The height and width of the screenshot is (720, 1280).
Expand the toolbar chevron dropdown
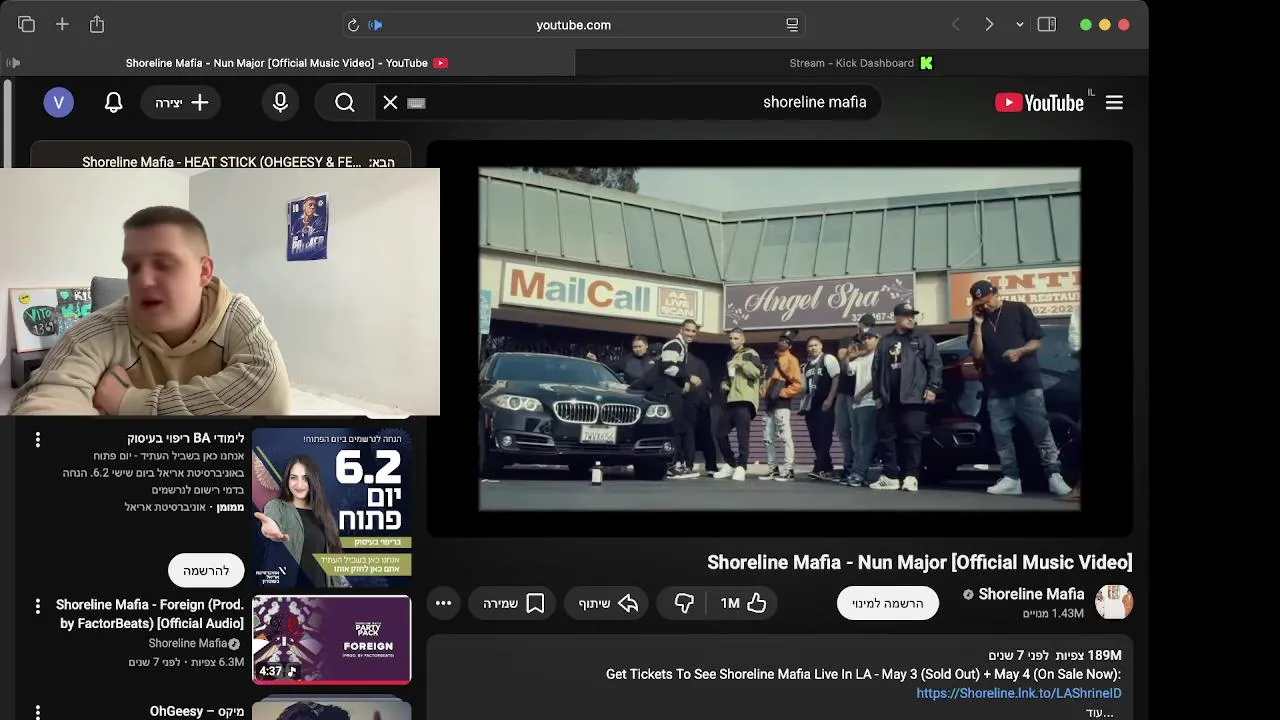[1019, 25]
